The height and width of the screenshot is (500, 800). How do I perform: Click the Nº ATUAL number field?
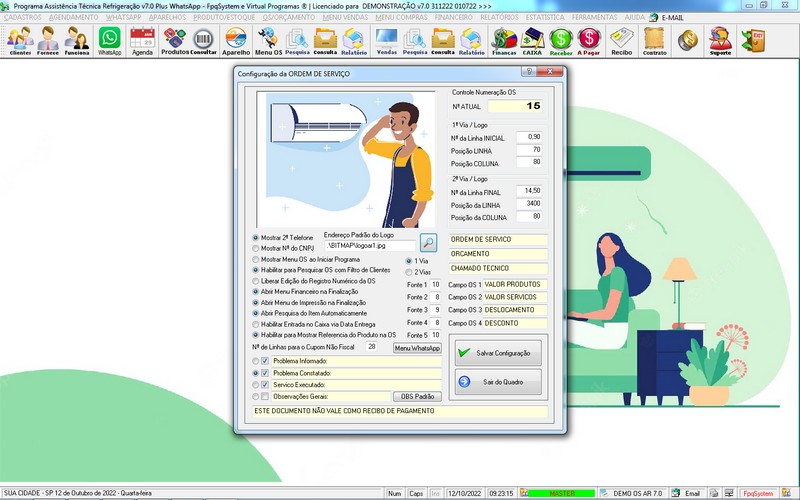click(x=516, y=105)
